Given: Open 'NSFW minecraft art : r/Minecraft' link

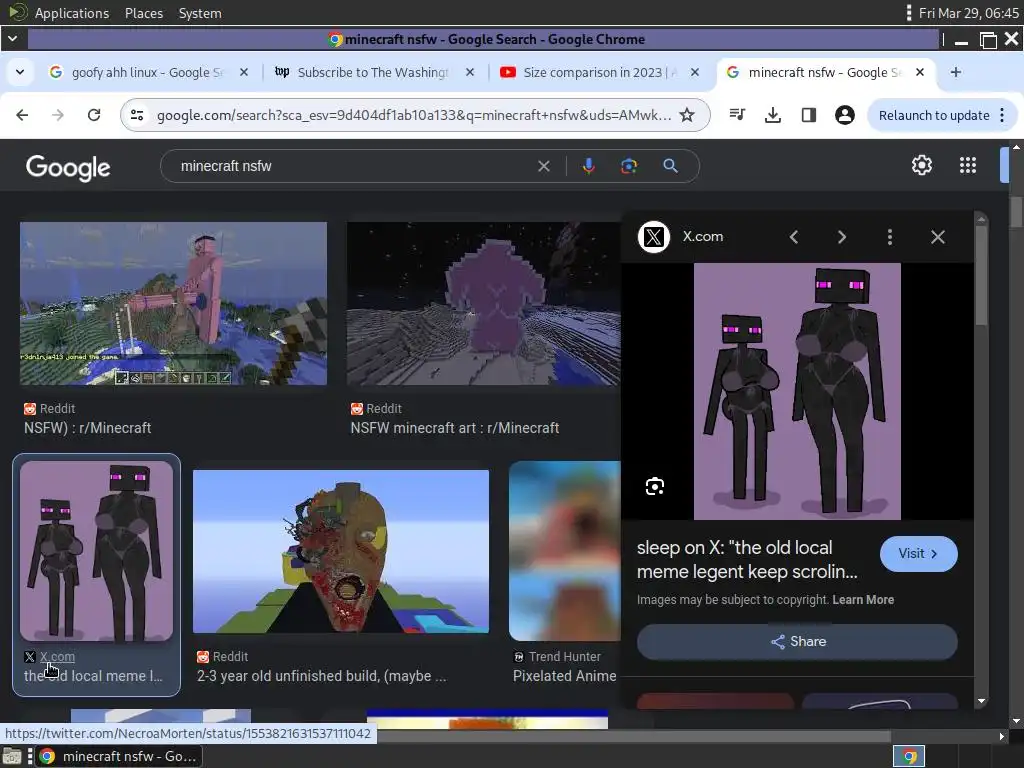Looking at the screenshot, I should click(x=455, y=428).
